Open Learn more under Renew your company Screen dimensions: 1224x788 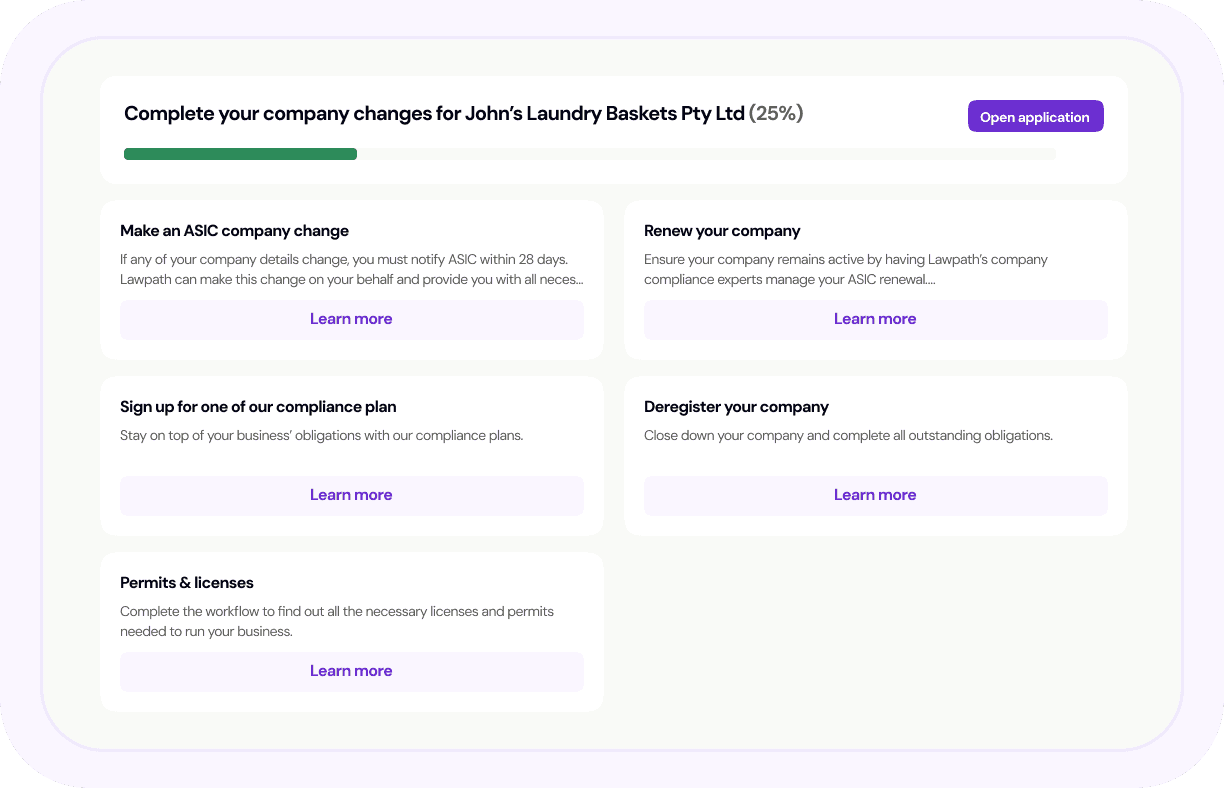point(875,319)
